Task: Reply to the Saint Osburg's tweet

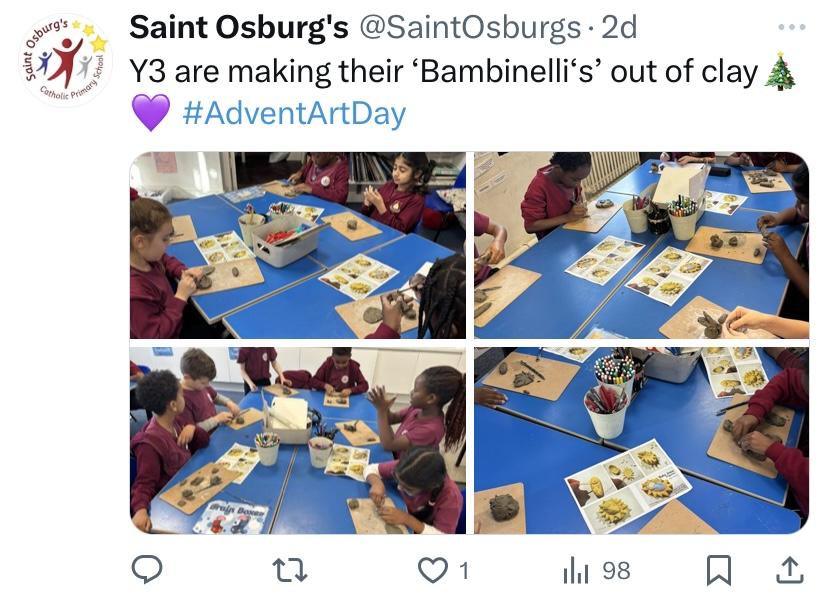Action: point(147,570)
